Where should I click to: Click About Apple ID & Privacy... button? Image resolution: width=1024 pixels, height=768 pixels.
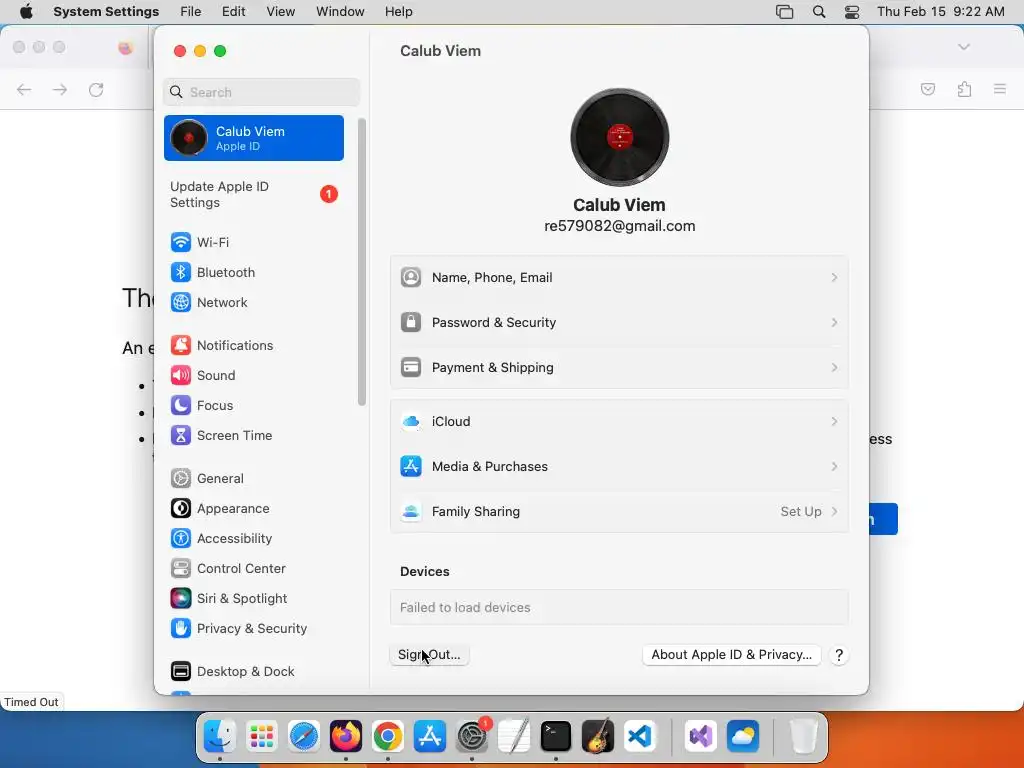731,655
